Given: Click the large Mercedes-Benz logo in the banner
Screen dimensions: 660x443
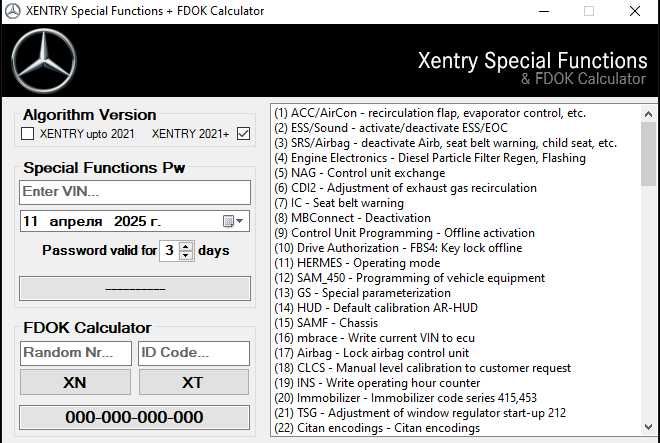Looking at the screenshot, I should [44, 61].
